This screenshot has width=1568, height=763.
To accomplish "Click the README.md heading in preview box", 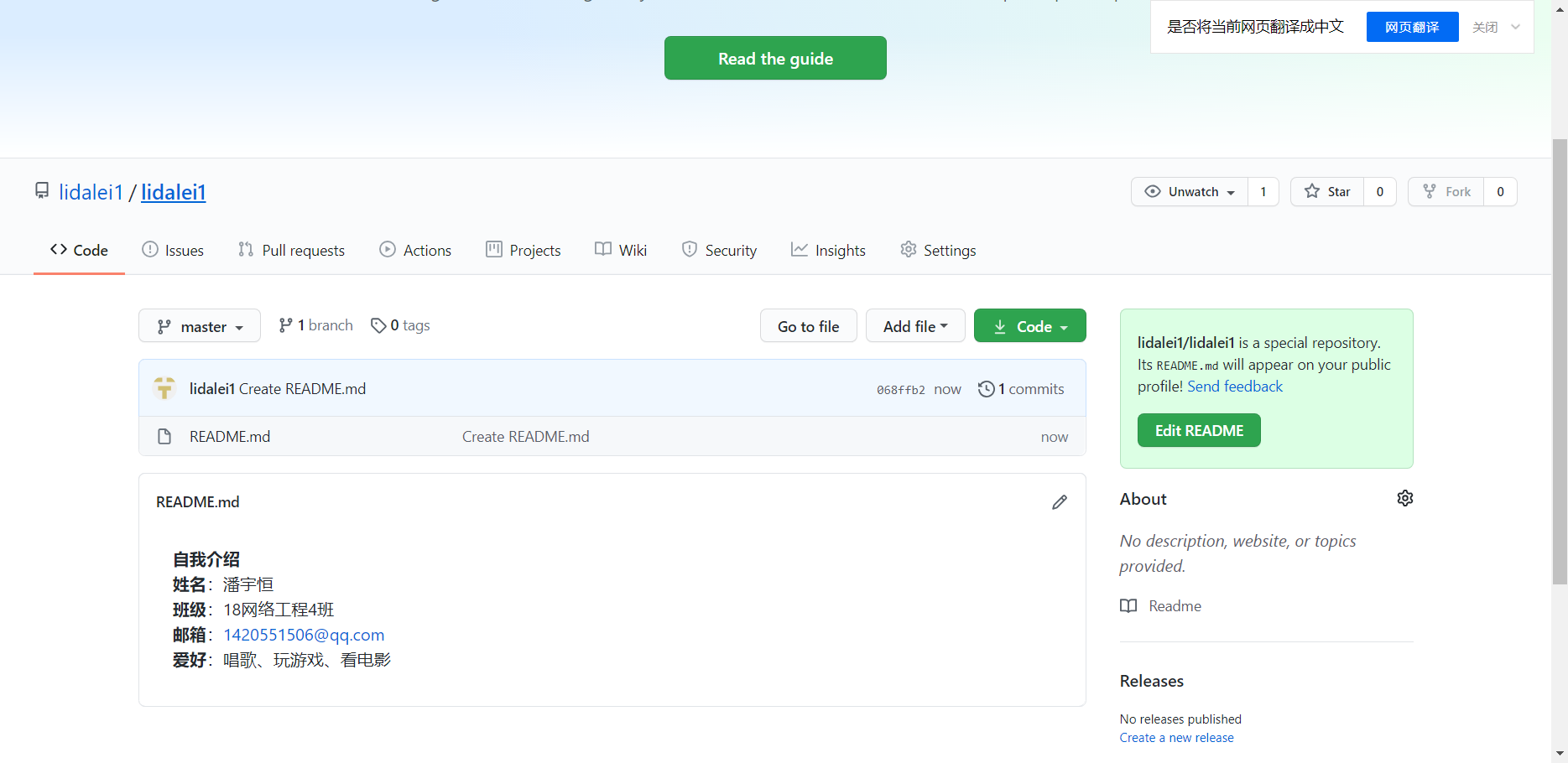I will click(198, 501).
